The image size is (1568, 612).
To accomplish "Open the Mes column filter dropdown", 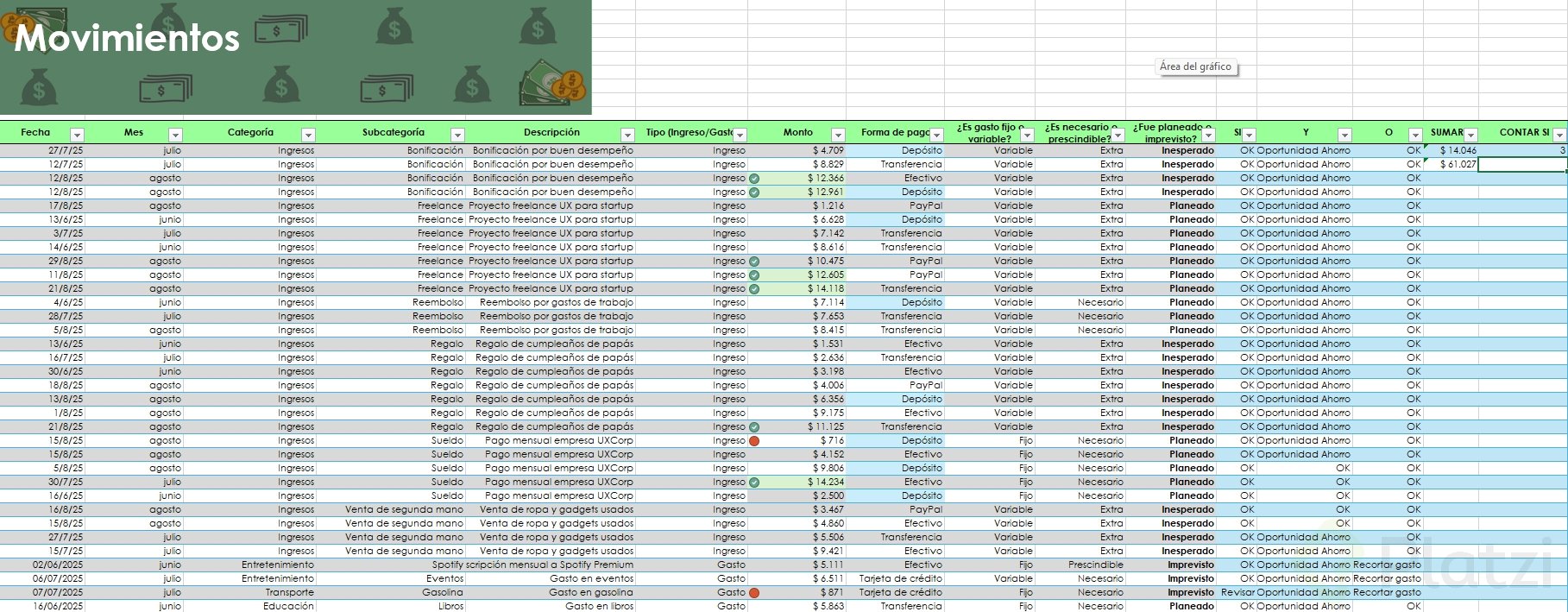I will coord(175,135).
